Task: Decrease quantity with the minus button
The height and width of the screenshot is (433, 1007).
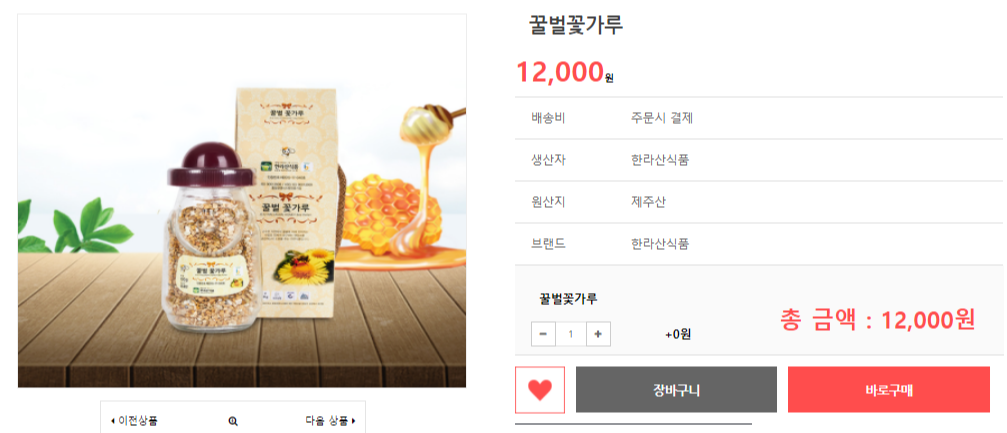Action: point(543,334)
